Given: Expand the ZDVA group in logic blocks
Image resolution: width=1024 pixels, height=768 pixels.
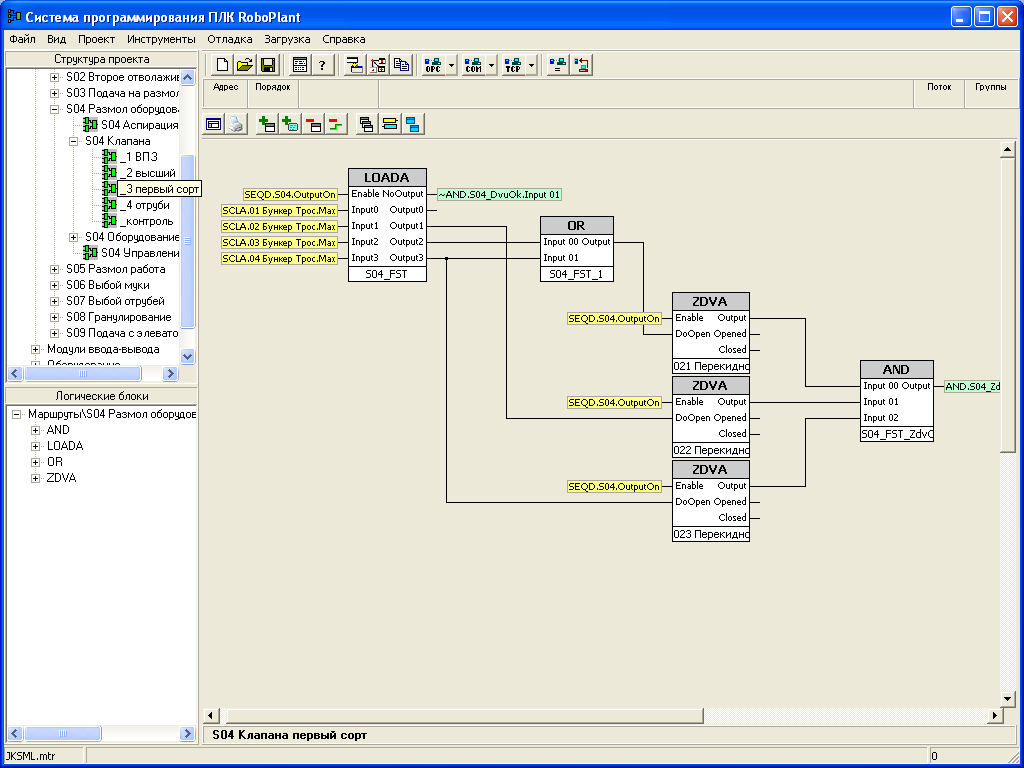Looking at the screenshot, I should (36, 478).
